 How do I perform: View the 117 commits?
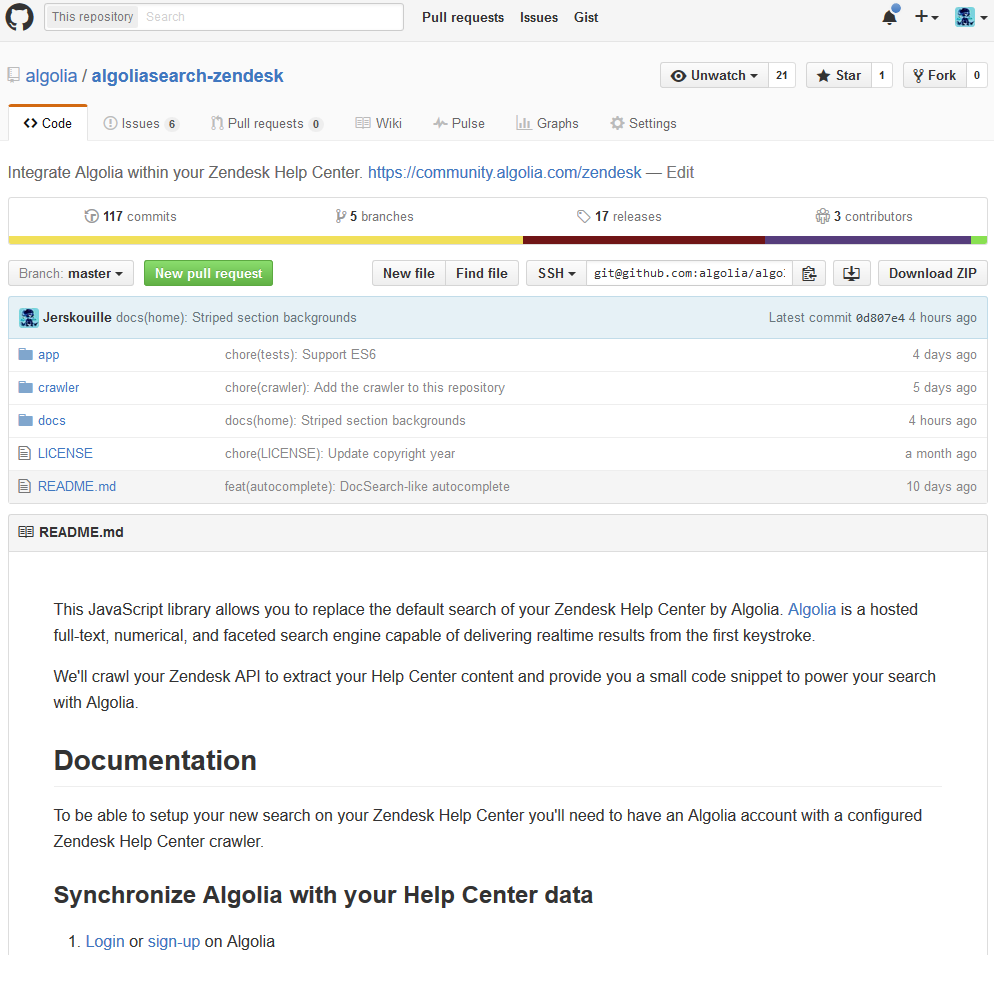click(131, 217)
